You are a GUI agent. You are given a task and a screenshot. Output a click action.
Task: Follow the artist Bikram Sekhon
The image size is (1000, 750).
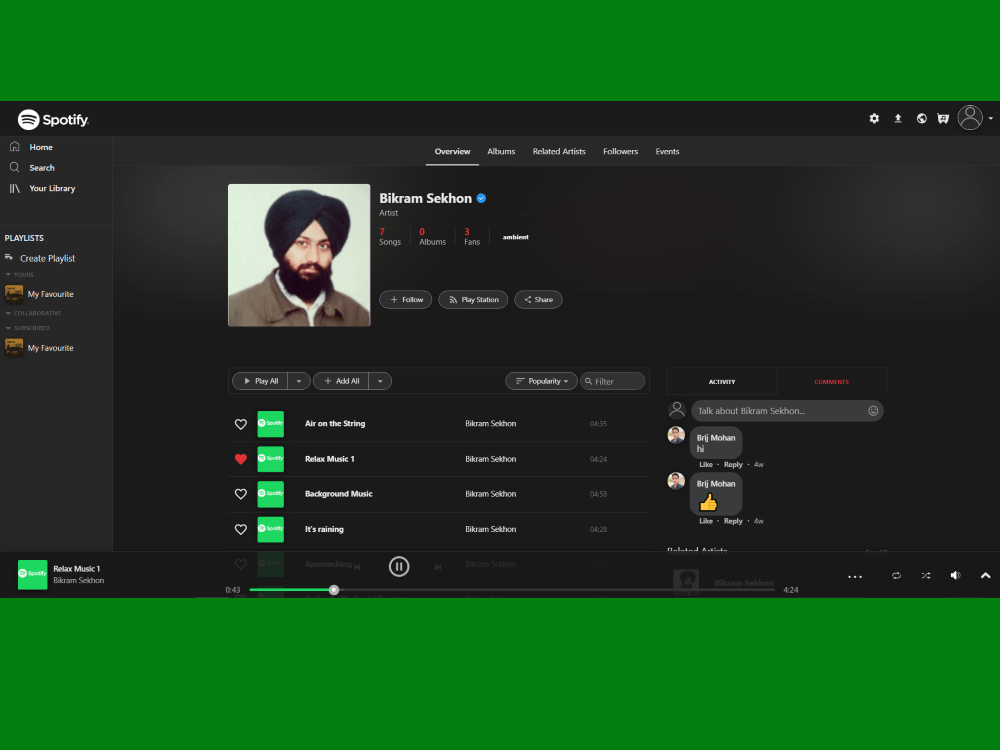coord(405,299)
